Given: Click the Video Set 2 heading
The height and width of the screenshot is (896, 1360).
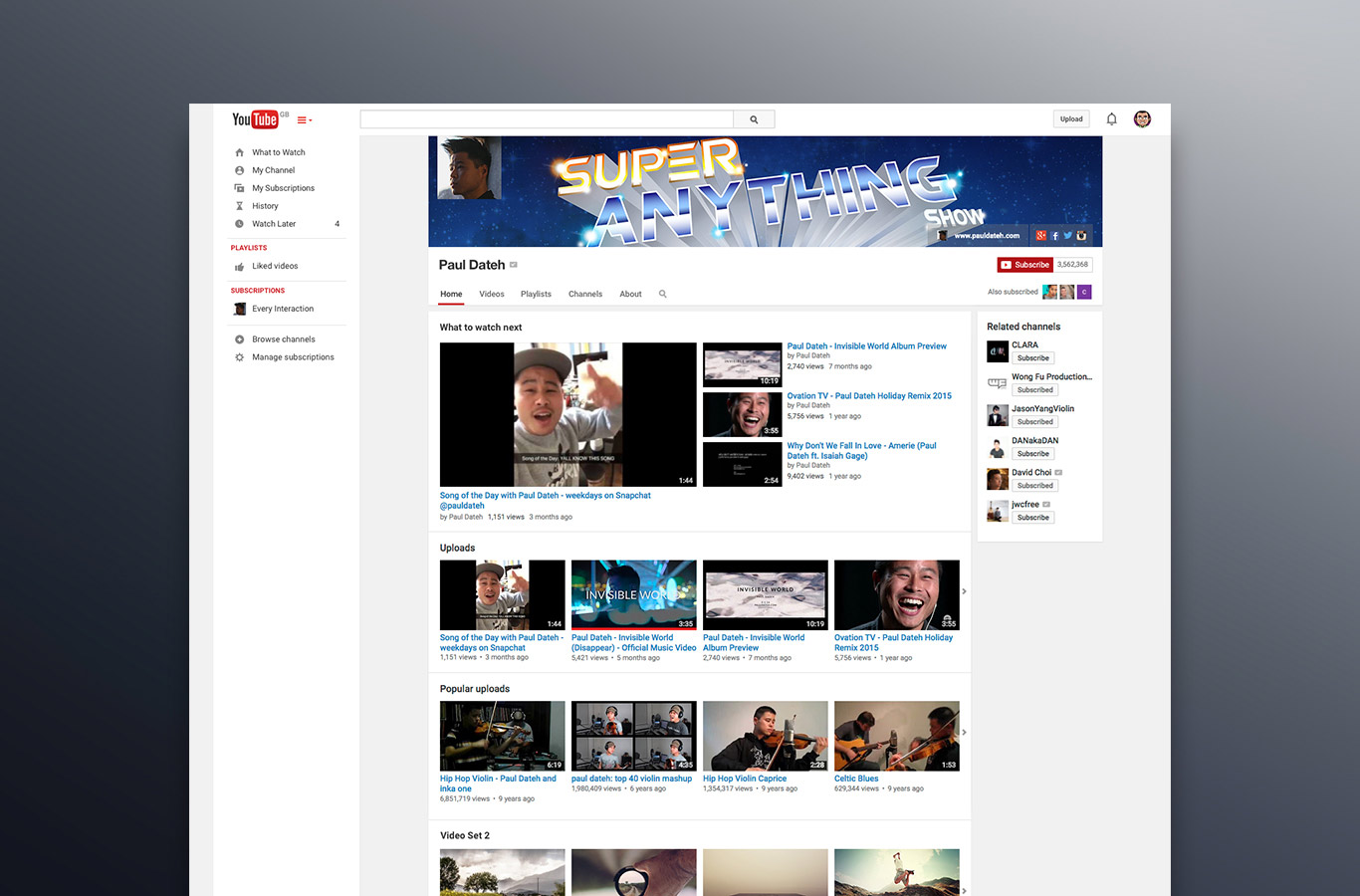Looking at the screenshot, I should [x=465, y=835].
